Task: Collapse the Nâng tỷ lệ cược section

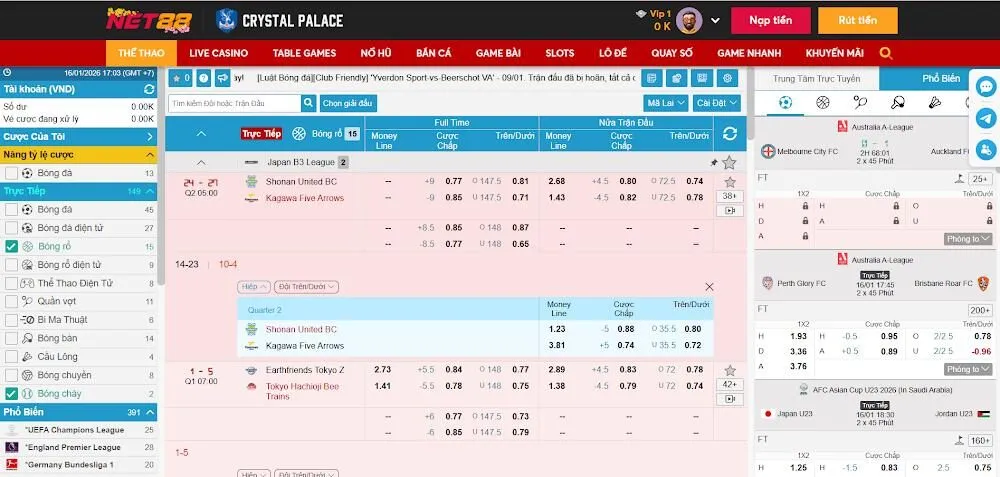Action: 150,155
